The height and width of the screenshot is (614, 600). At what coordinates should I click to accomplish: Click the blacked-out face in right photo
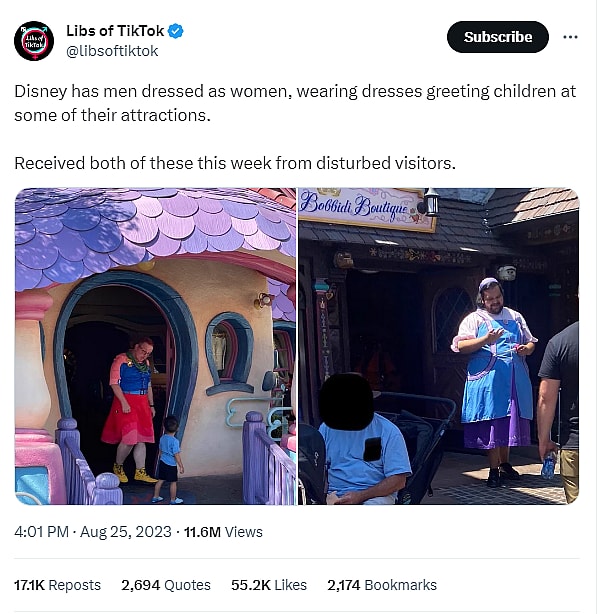coord(346,401)
